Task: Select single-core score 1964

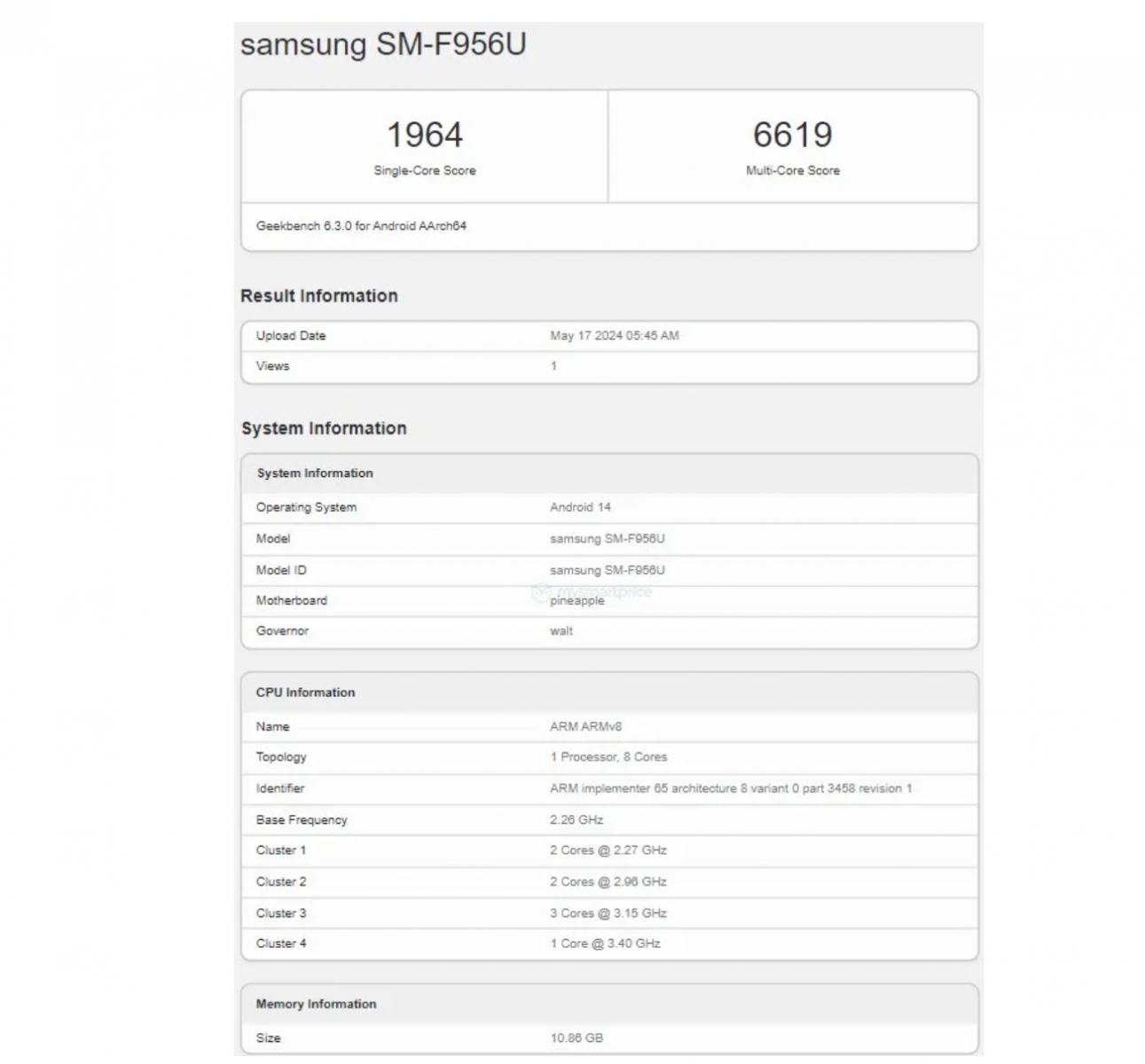Action: [425, 135]
